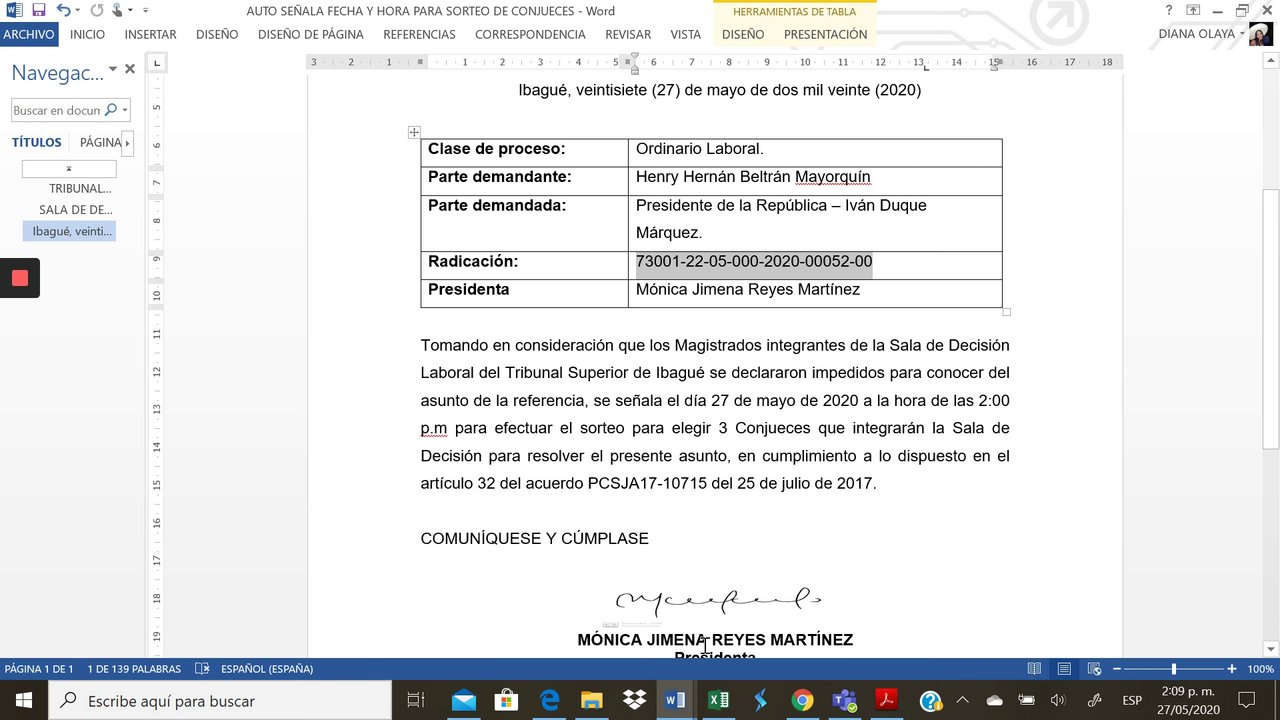Image resolution: width=1280 pixels, height=720 pixels.
Task: Click the handwritten signature image
Action: click(718, 600)
